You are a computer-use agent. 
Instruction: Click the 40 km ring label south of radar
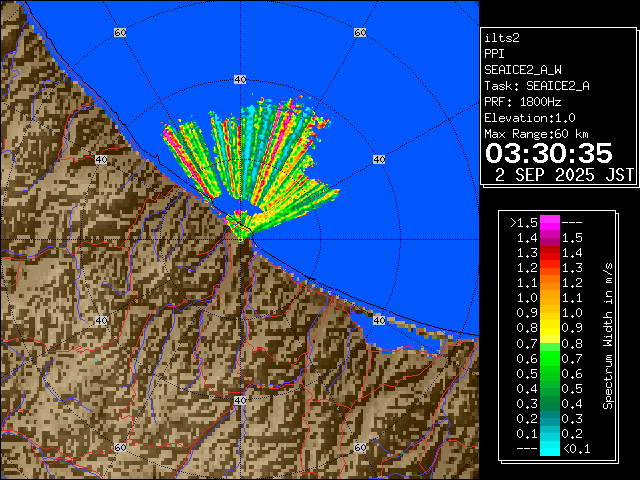coord(240,400)
